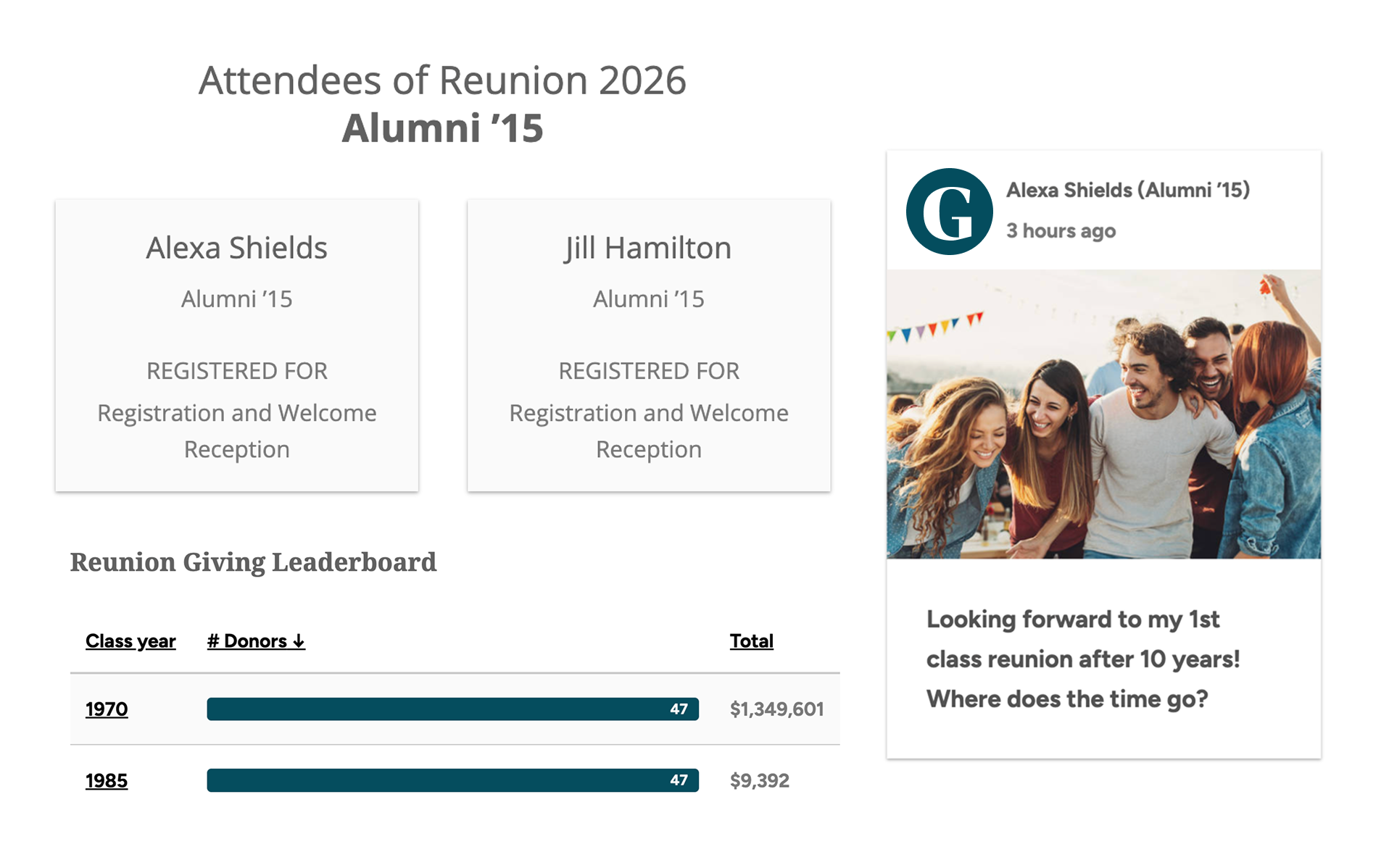Sort leaderboard by Class year
This screenshot has height=868, width=1389.
130,641
